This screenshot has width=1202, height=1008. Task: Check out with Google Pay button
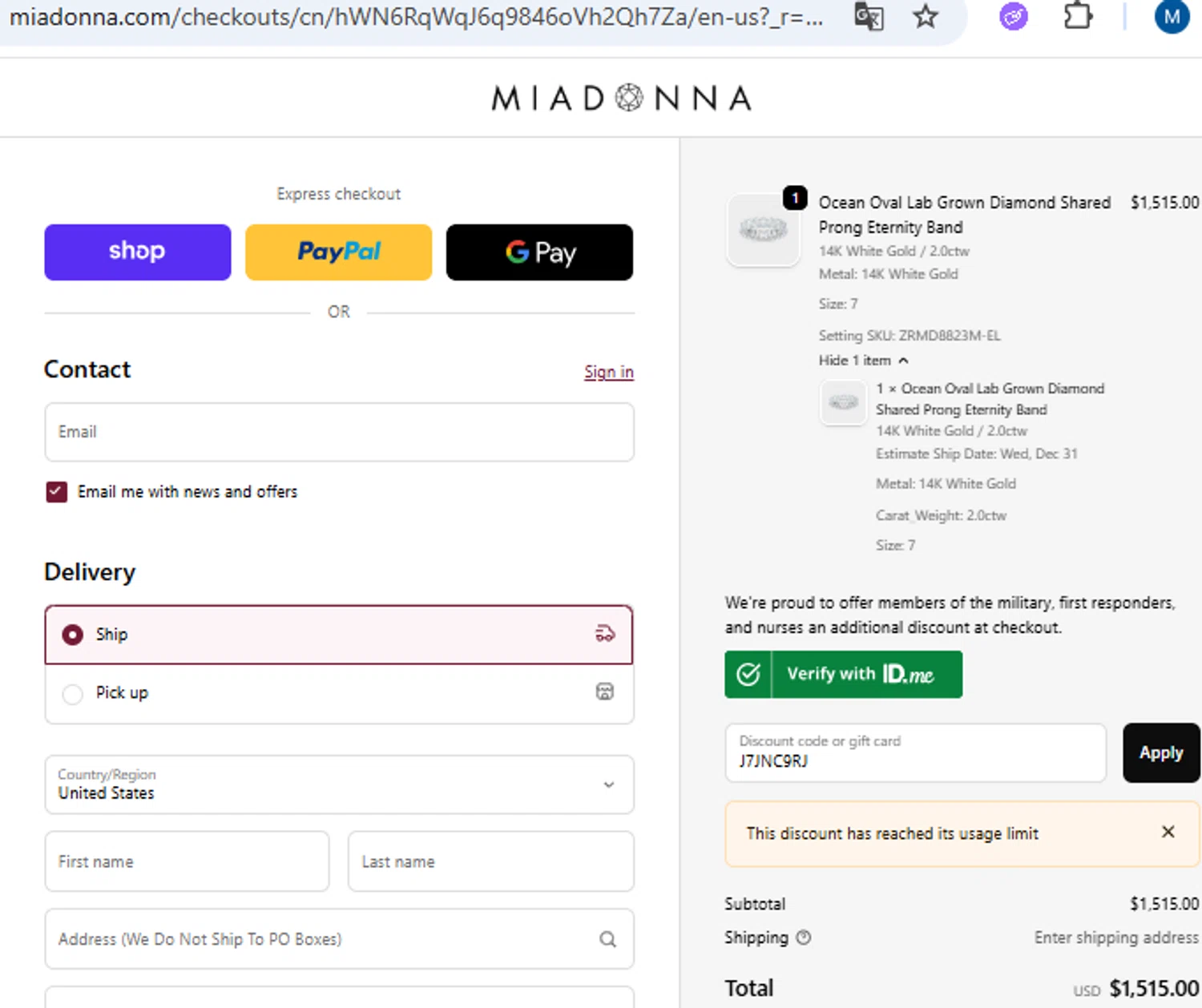click(x=539, y=252)
